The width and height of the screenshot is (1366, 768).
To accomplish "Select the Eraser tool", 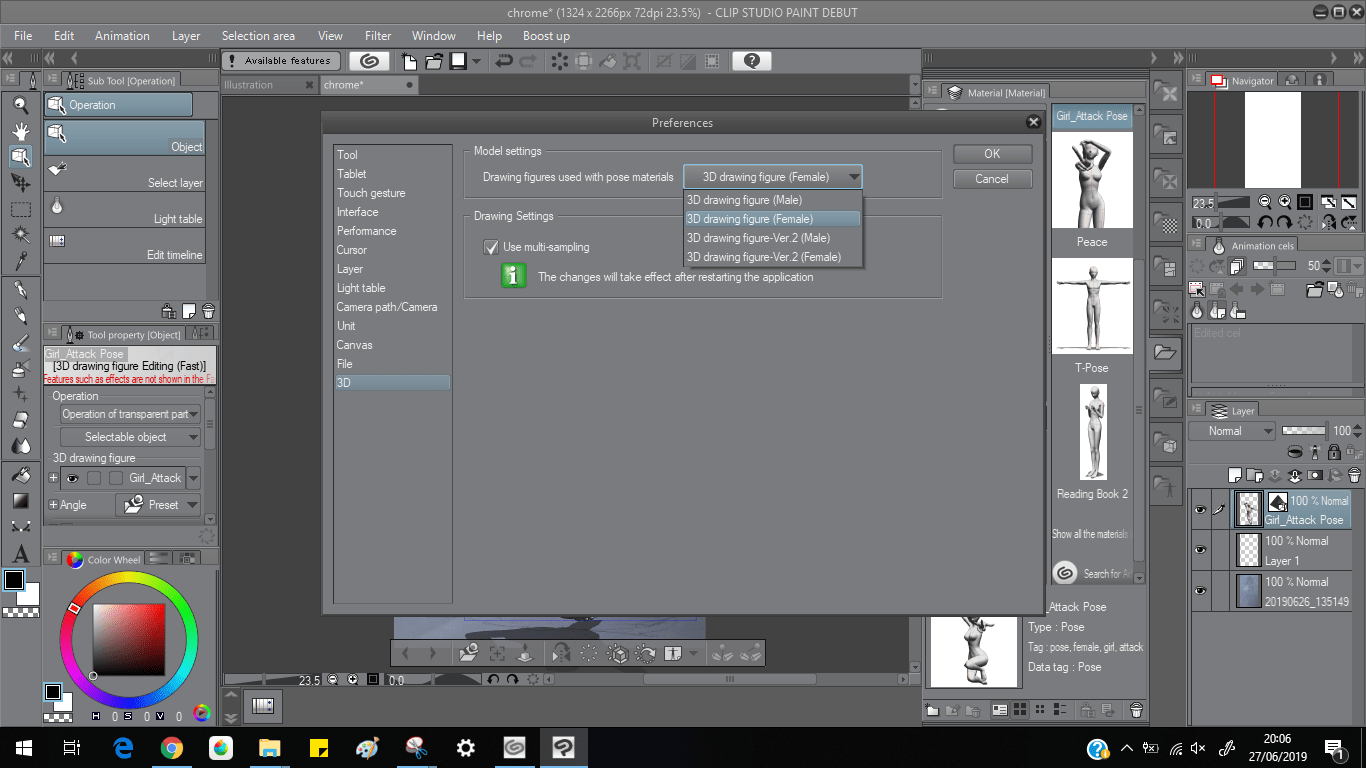I will [20, 420].
